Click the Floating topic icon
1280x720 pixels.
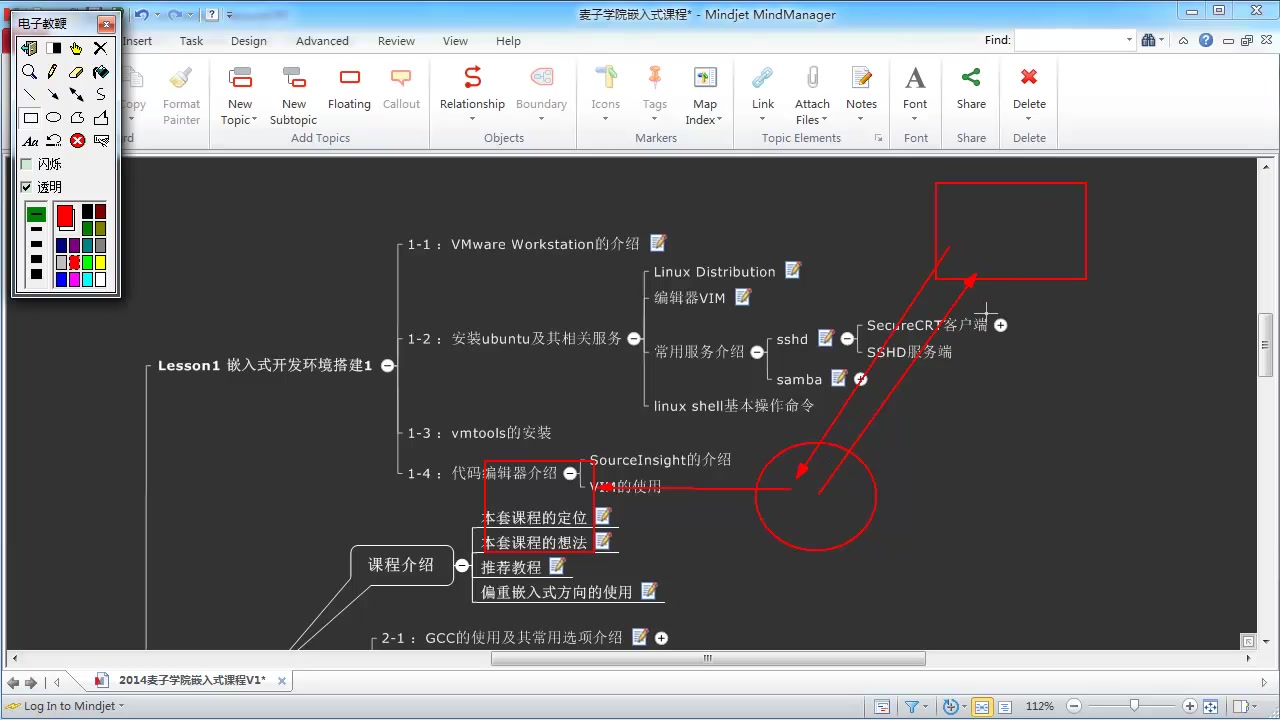click(x=349, y=78)
